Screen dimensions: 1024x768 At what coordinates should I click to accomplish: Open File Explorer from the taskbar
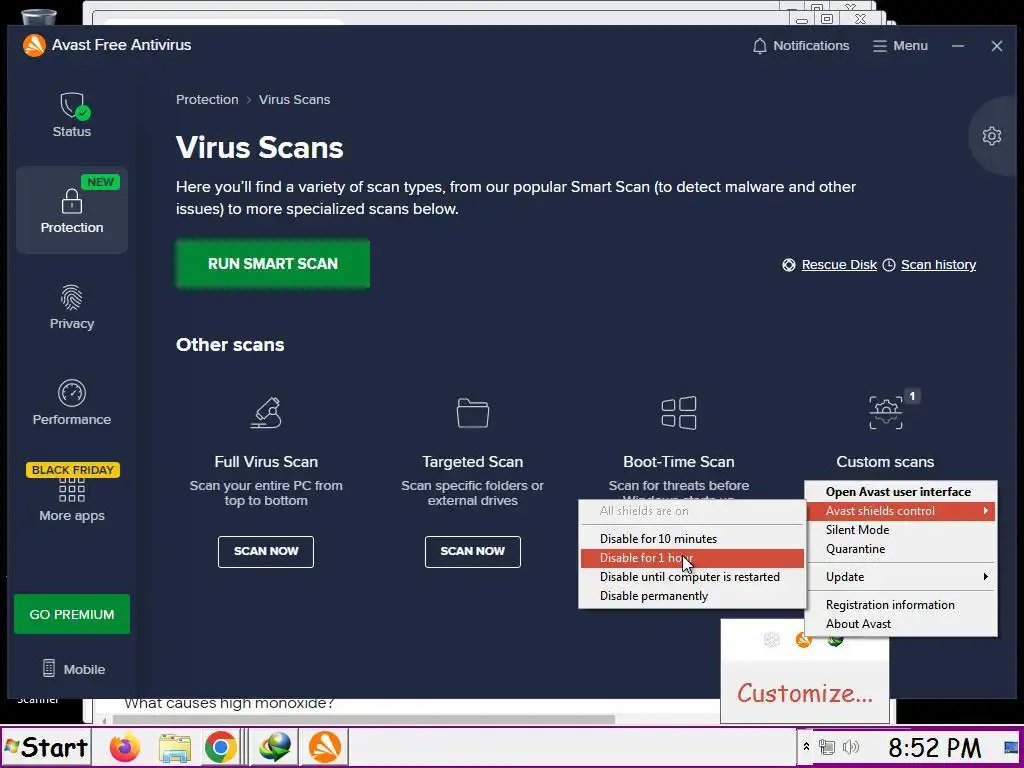pyautogui.click(x=174, y=747)
